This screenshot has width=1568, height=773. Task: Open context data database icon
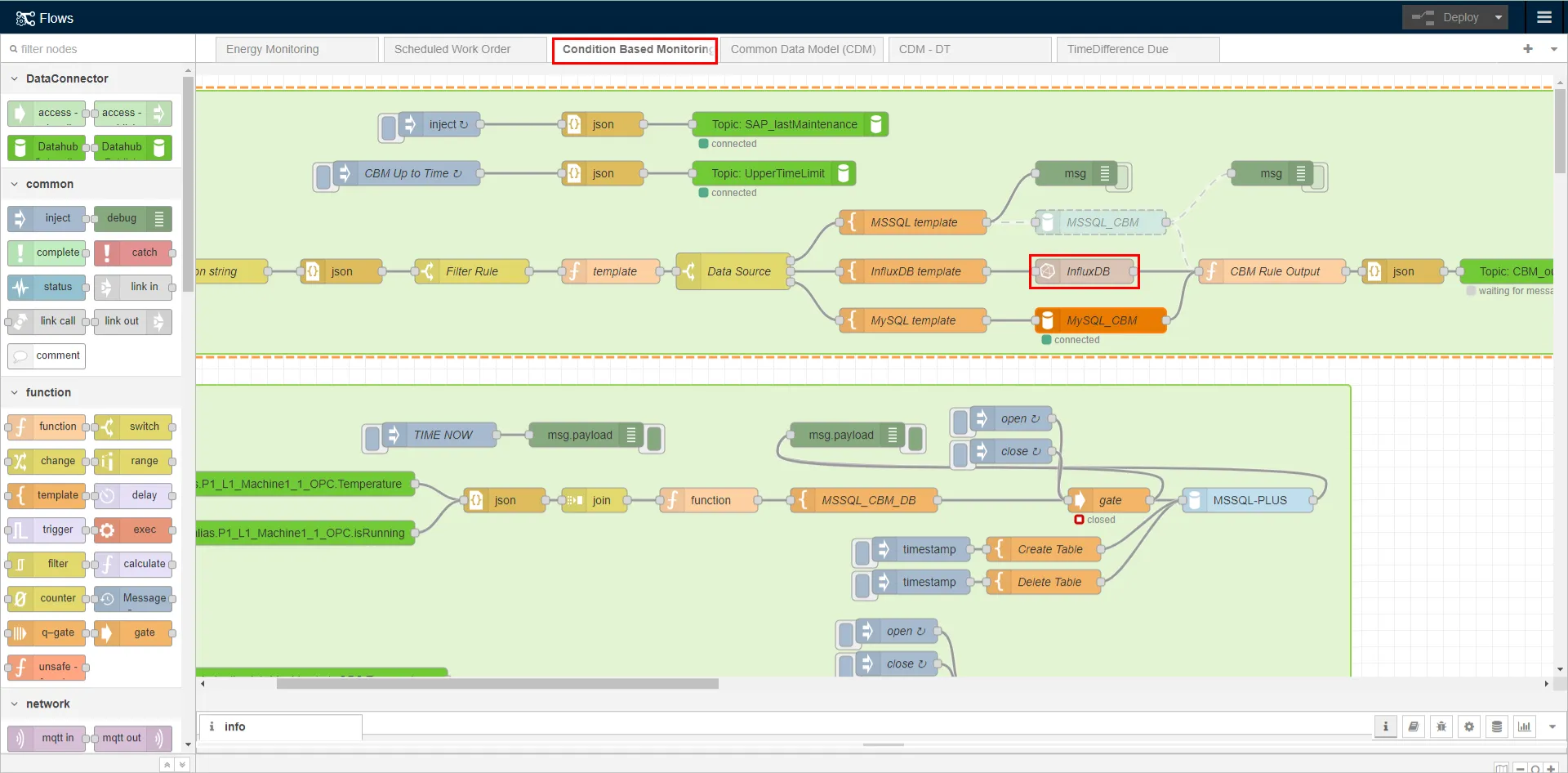tap(1497, 726)
